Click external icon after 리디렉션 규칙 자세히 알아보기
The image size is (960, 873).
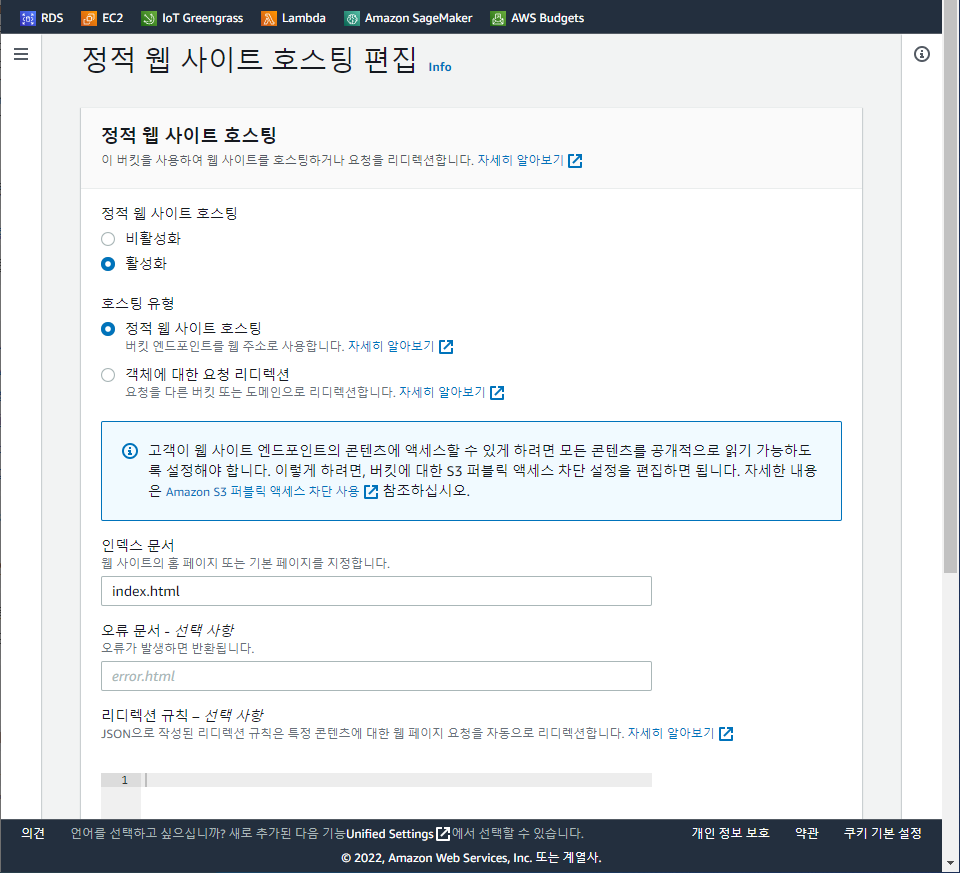[726, 733]
